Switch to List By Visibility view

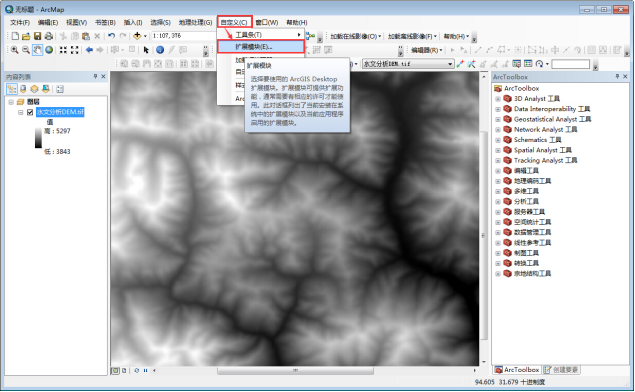(x=34, y=89)
